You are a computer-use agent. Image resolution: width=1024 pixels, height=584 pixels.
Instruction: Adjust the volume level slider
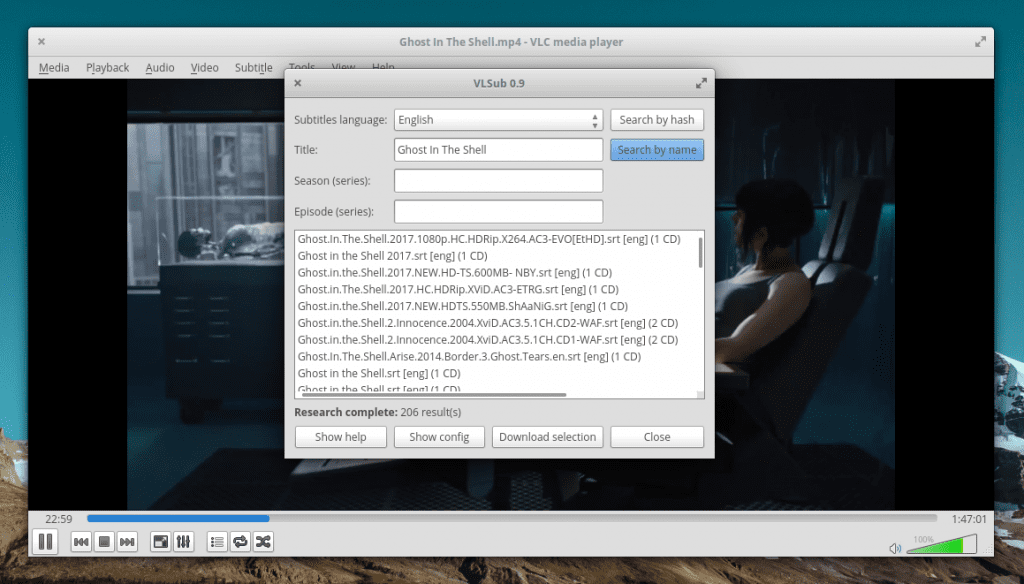pos(940,546)
